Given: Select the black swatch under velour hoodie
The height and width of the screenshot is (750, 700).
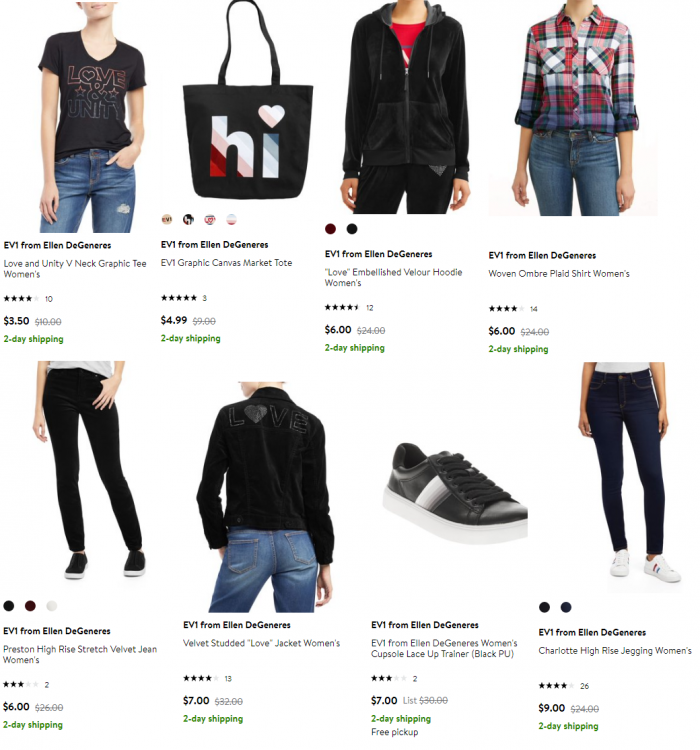Looking at the screenshot, I should coord(352,229).
